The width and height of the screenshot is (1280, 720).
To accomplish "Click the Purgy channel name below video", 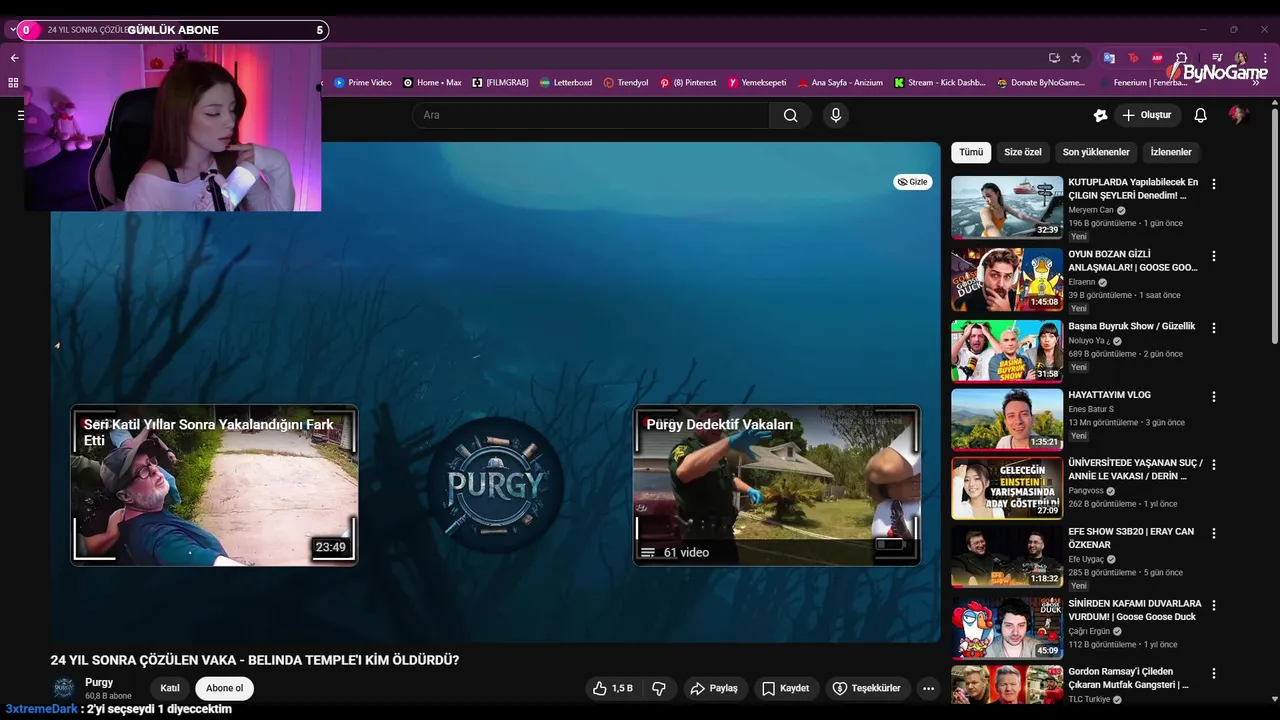I will 99,682.
